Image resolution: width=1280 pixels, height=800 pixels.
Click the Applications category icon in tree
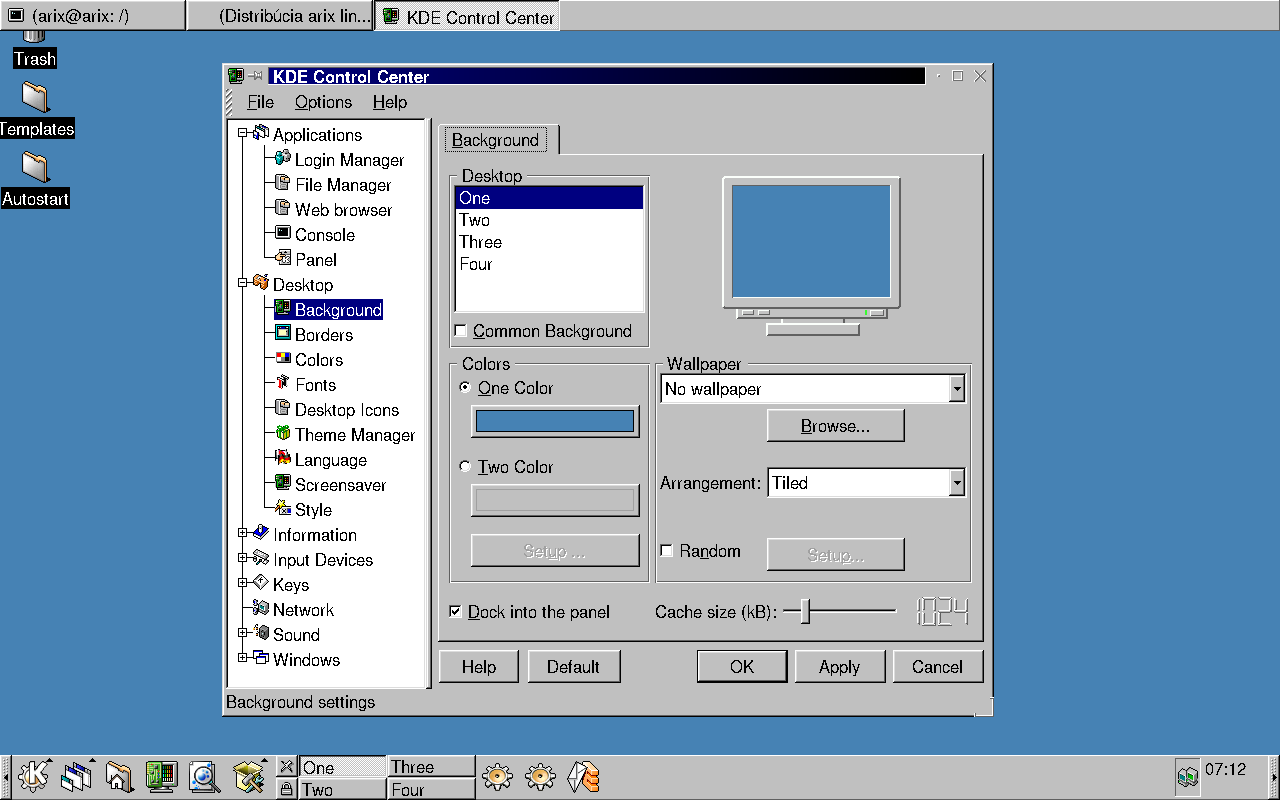coord(261,134)
